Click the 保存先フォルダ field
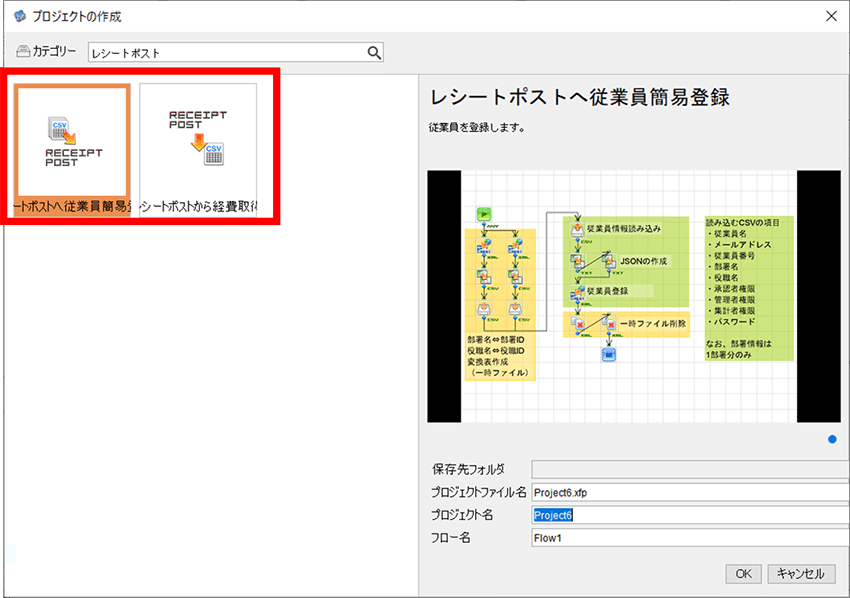 (x=691, y=469)
